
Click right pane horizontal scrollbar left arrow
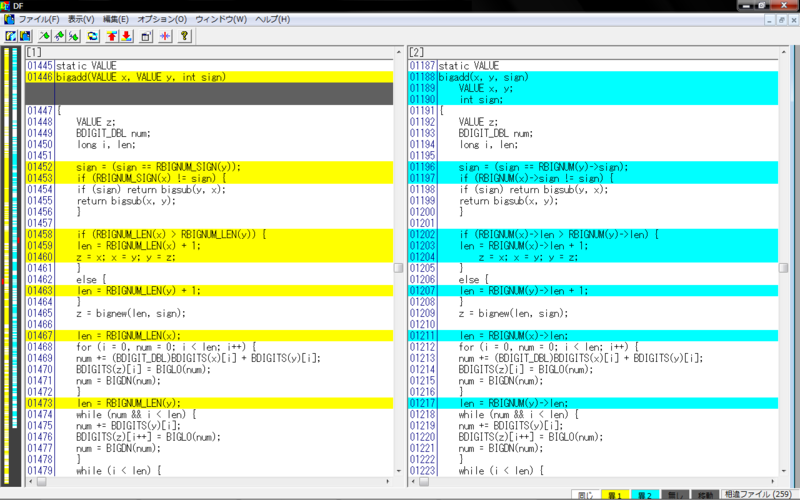414,481
